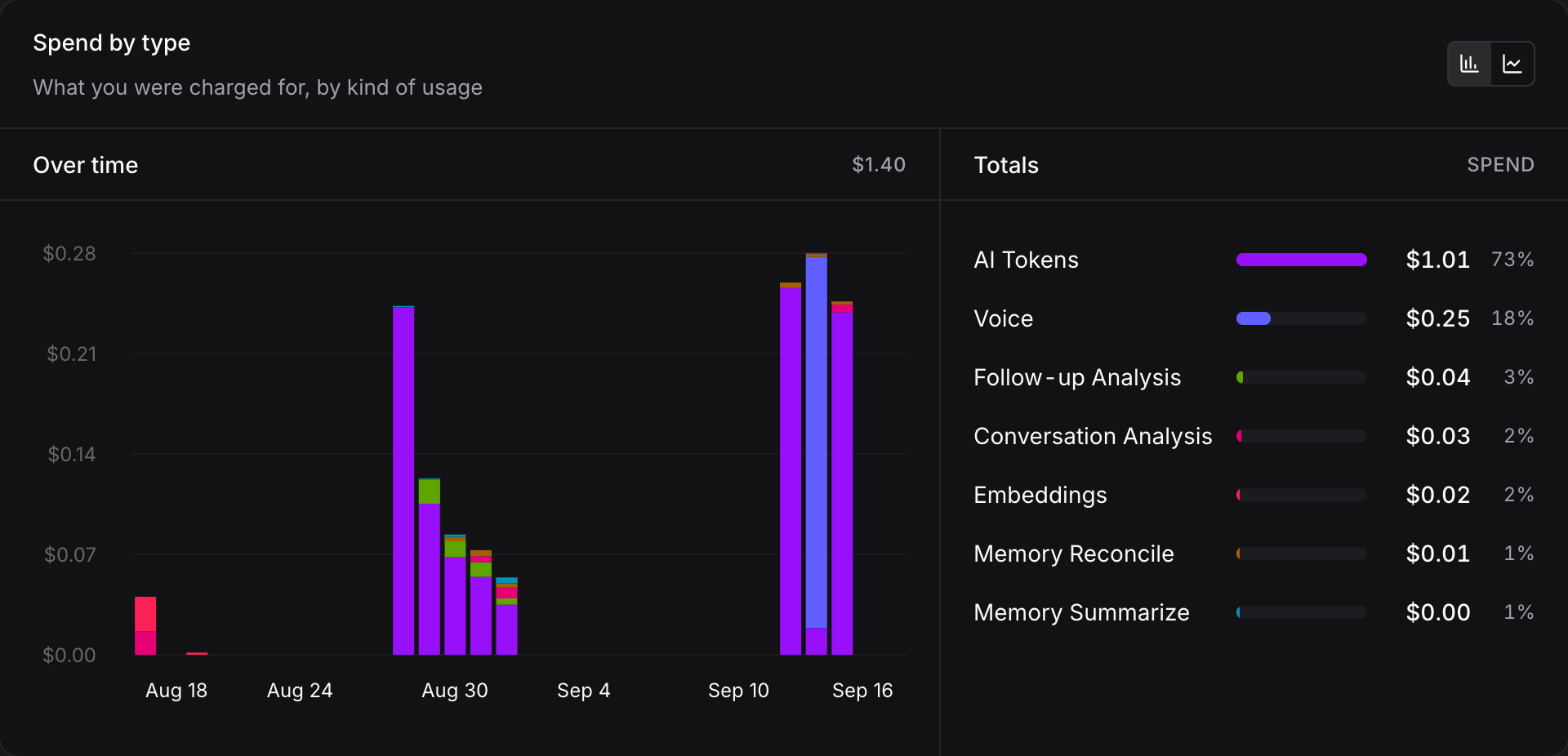This screenshot has height=756, width=1568.
Task: Click the Aug 30 axis label
Action: click(455, 691)
